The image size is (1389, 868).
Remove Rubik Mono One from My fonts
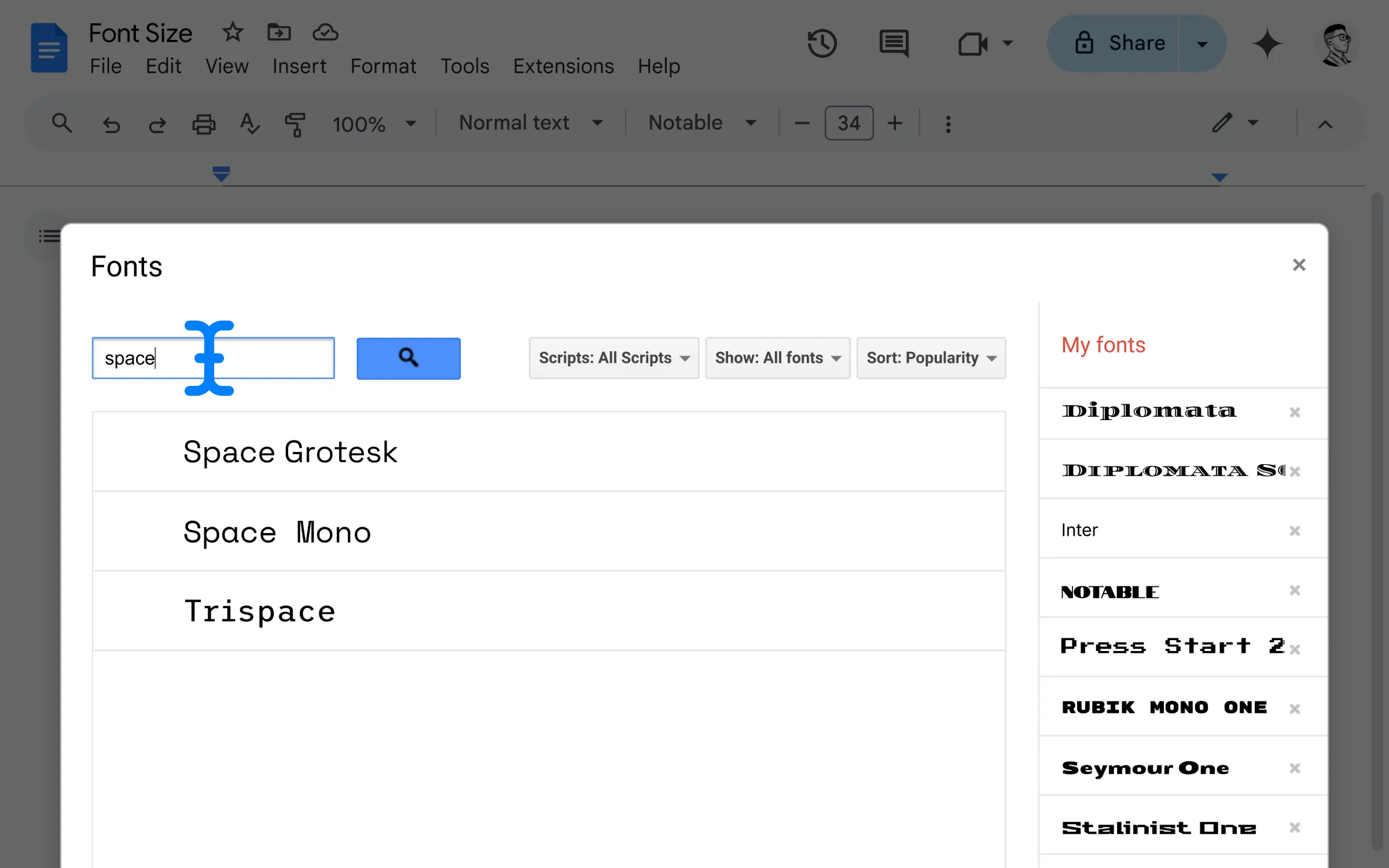[1295, 709]
